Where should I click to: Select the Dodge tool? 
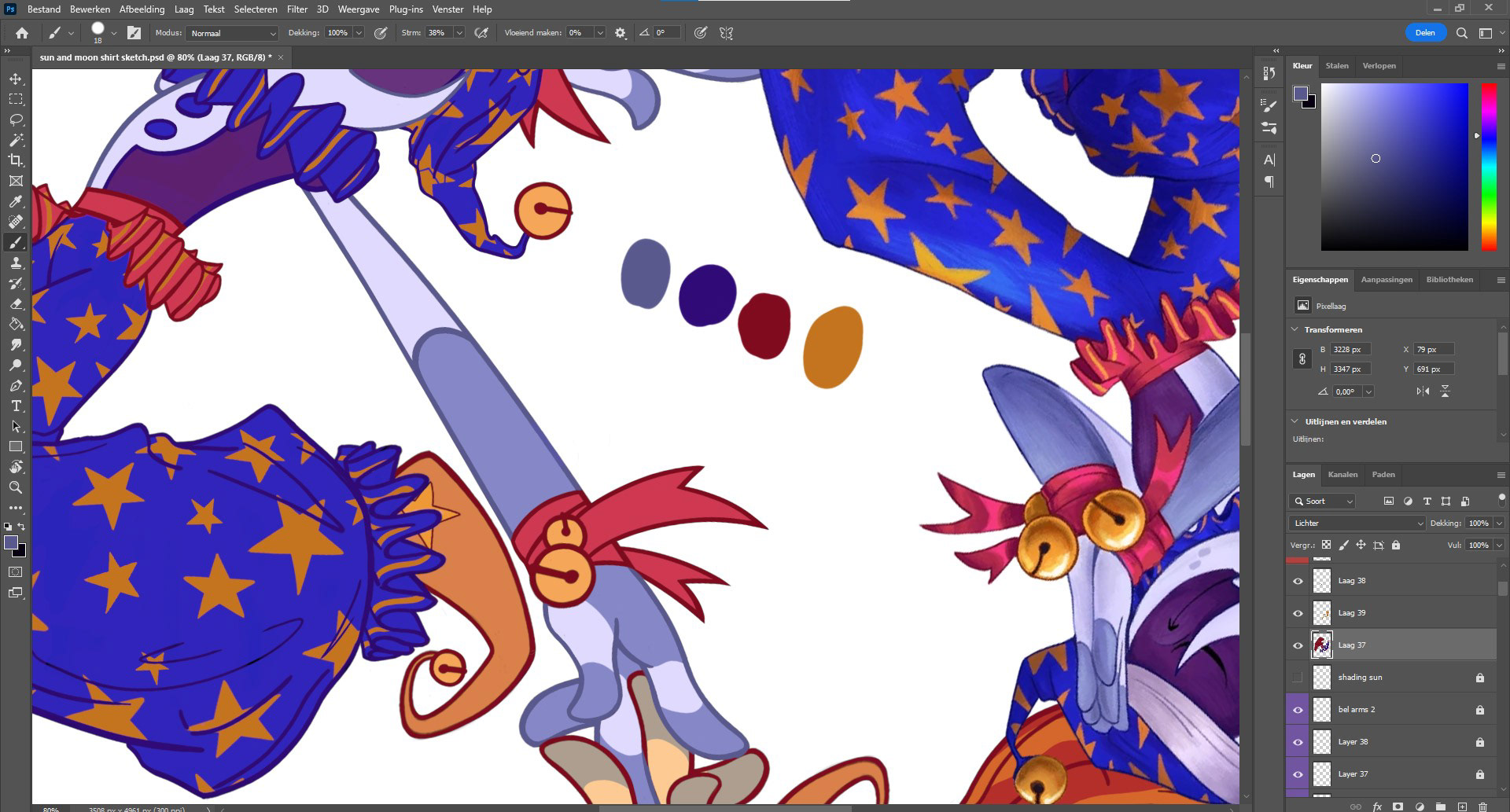point(16,365)
